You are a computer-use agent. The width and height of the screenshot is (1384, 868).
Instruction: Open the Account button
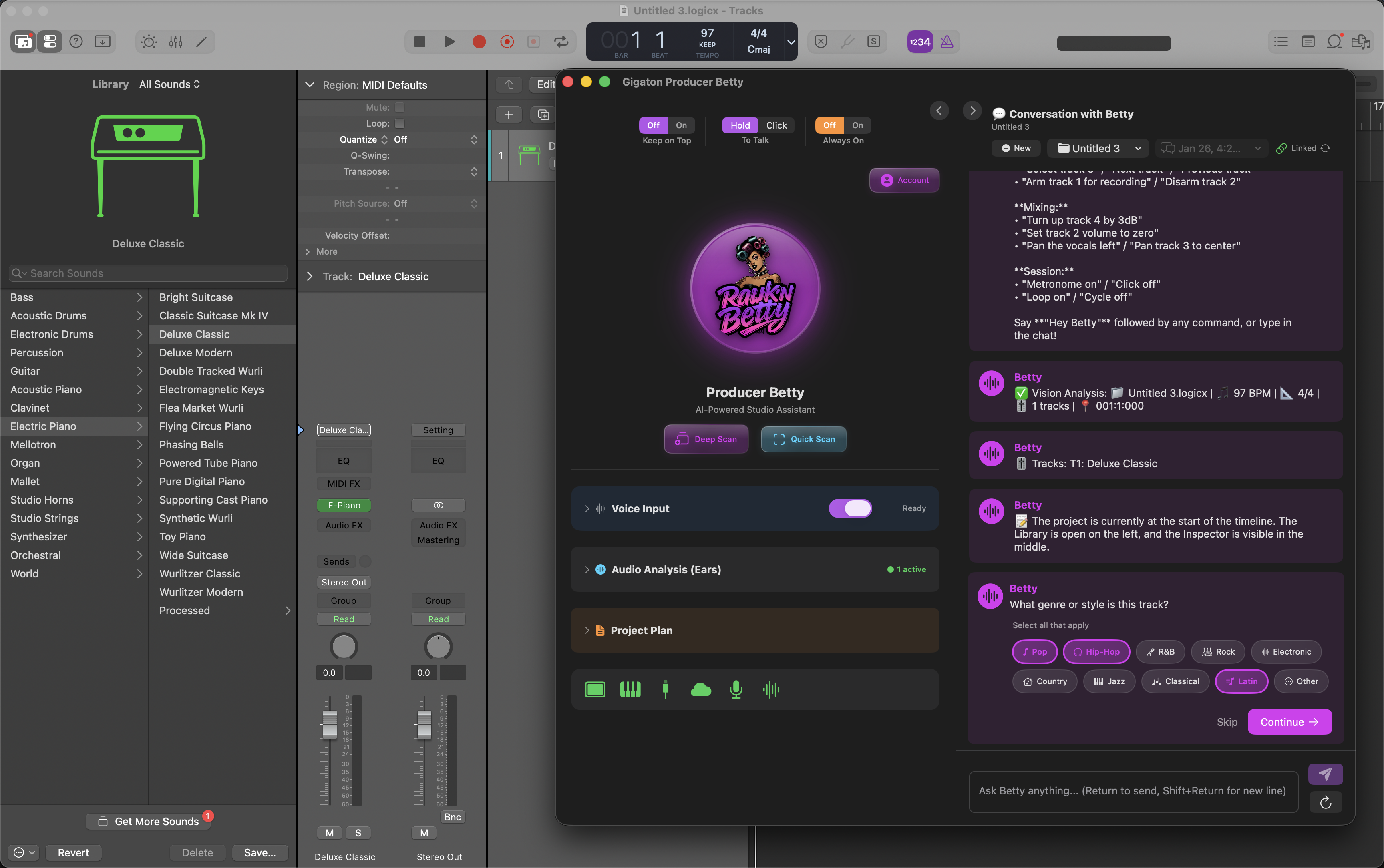click(904, 180)
